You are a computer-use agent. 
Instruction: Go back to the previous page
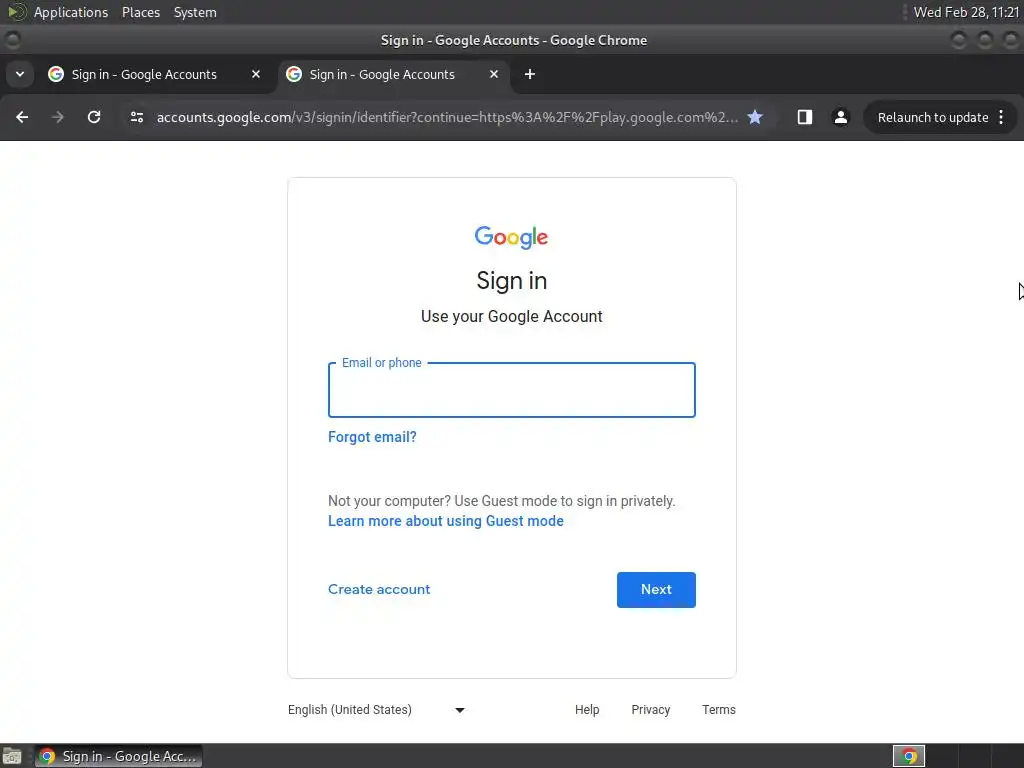click(x=22, y=117)
